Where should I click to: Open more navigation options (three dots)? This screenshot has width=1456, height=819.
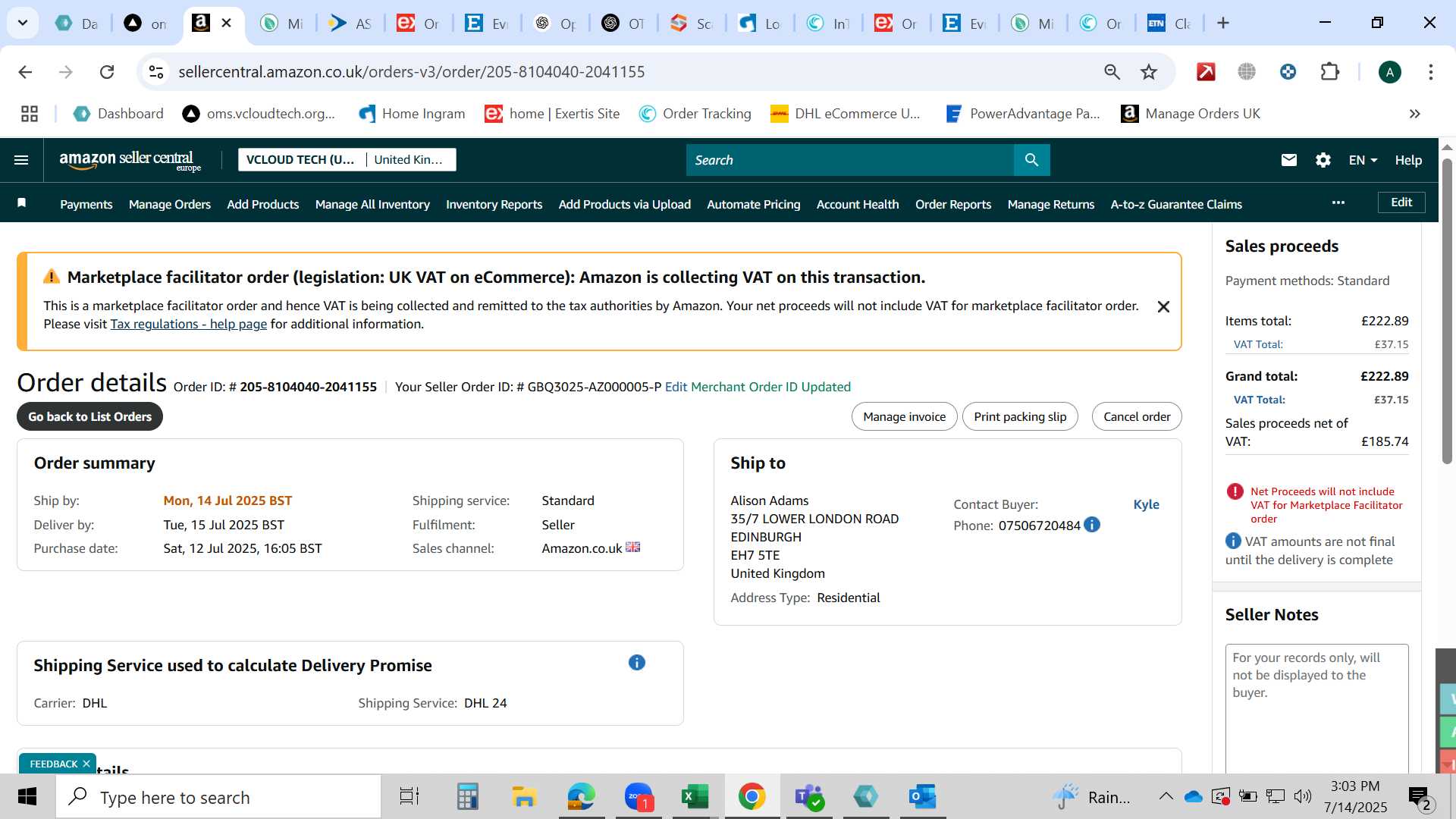1338,202
